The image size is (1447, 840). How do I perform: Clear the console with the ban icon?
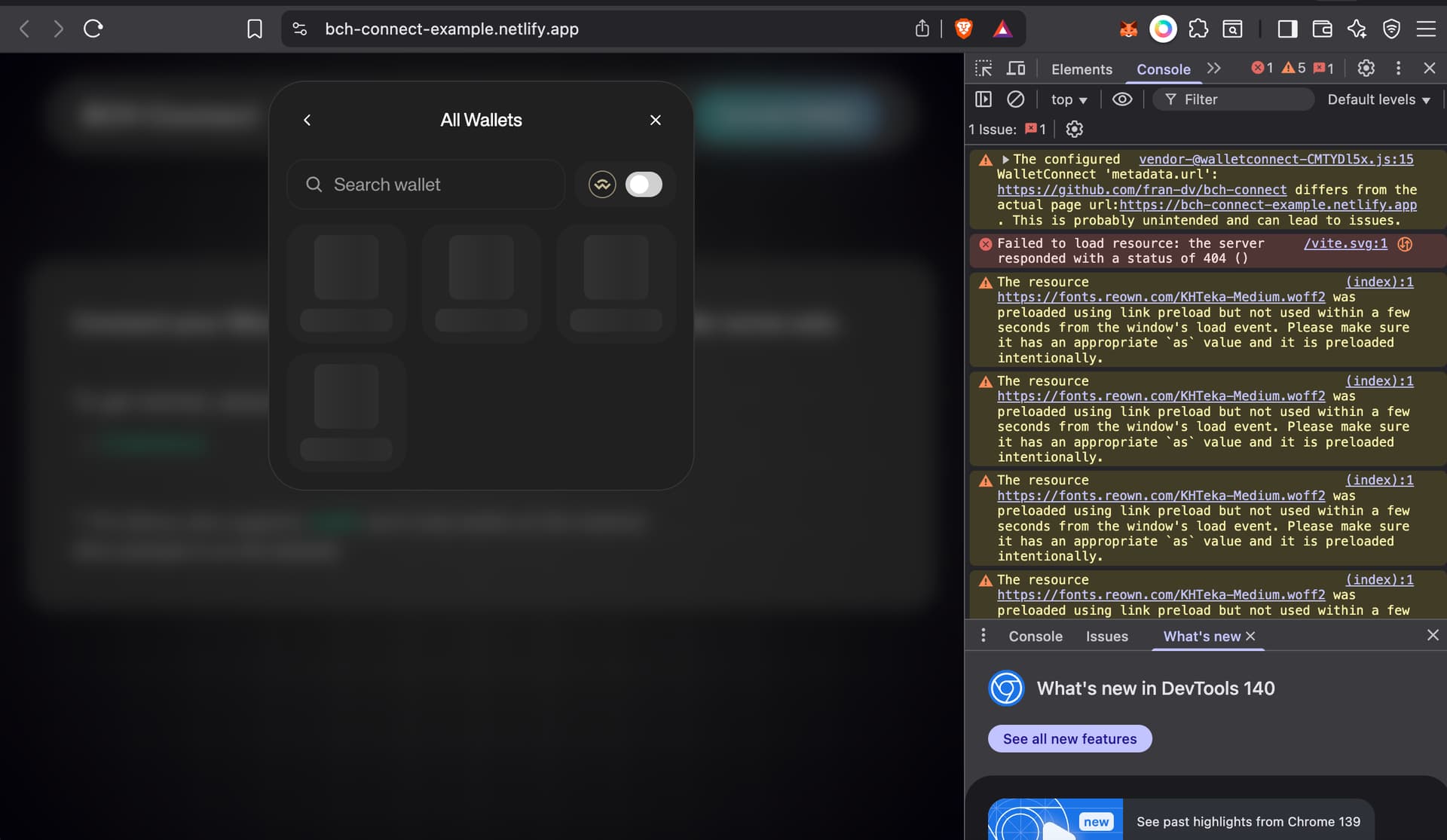[1015, 99]
